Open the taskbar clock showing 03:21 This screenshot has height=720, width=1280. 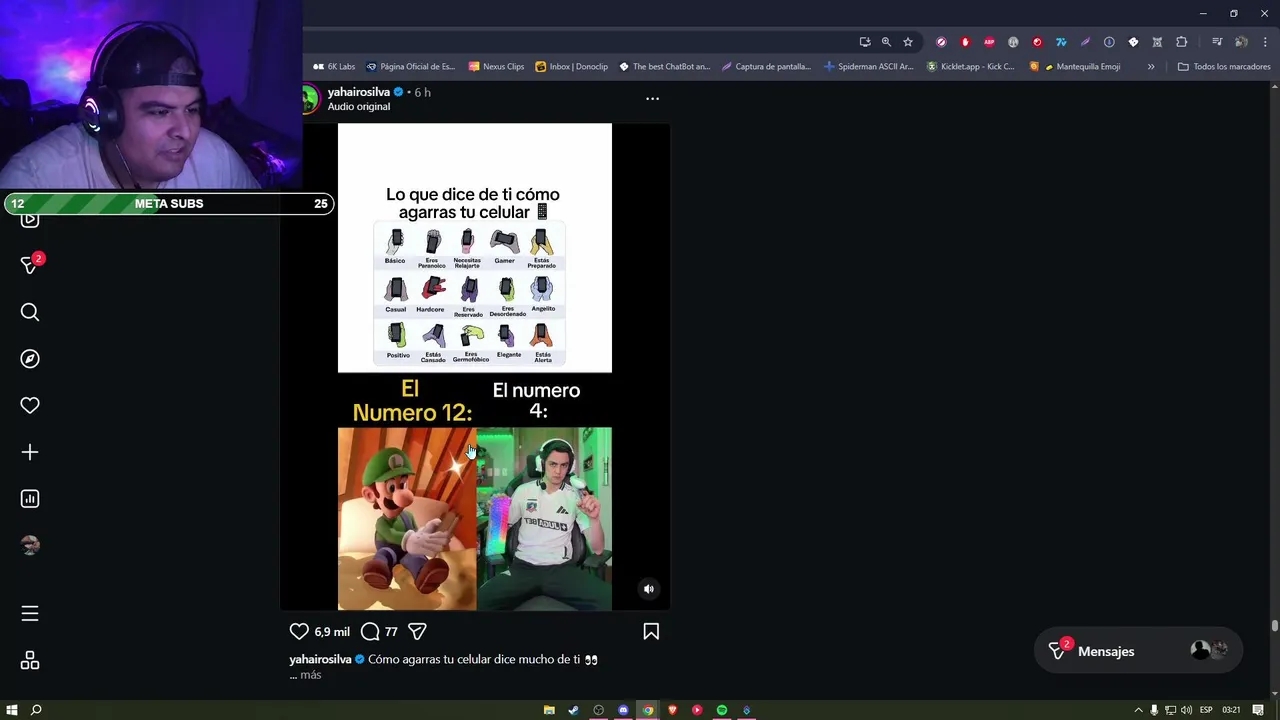(x=1231, y=710)
